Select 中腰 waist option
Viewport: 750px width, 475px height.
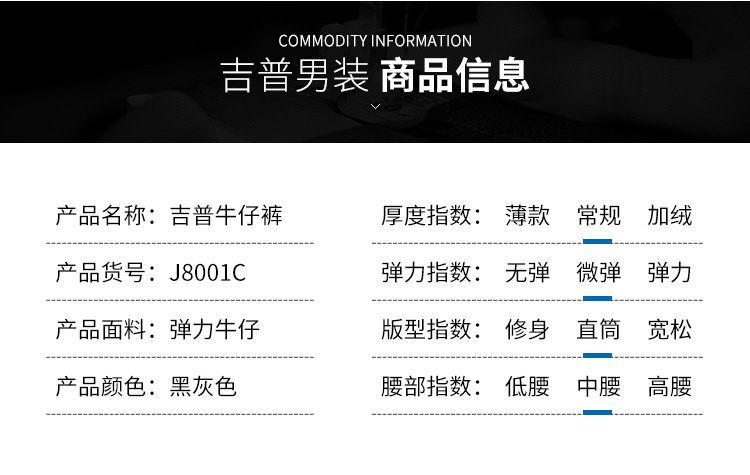[598, 387]
